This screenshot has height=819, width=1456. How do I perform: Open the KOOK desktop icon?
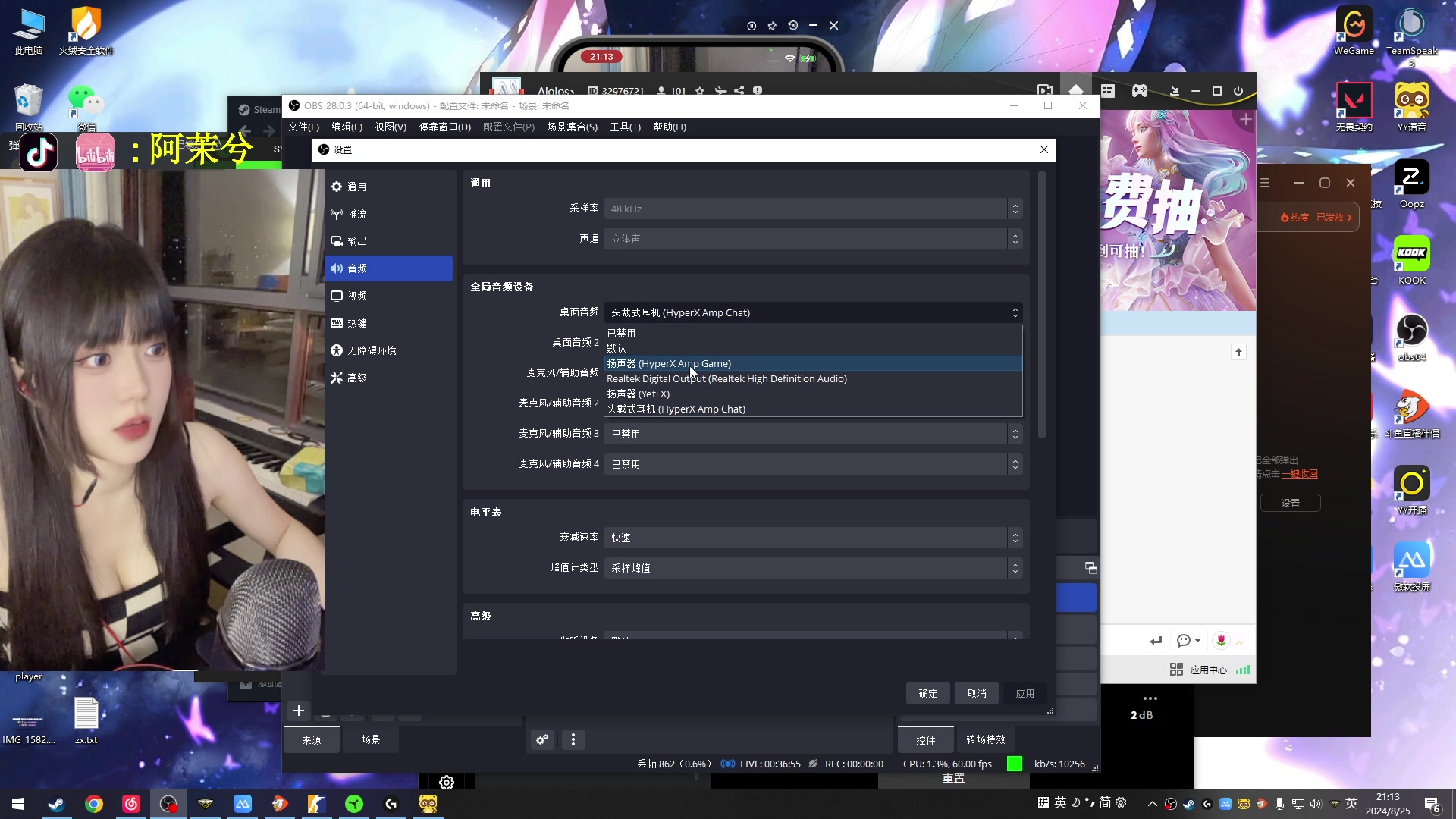1411,260
